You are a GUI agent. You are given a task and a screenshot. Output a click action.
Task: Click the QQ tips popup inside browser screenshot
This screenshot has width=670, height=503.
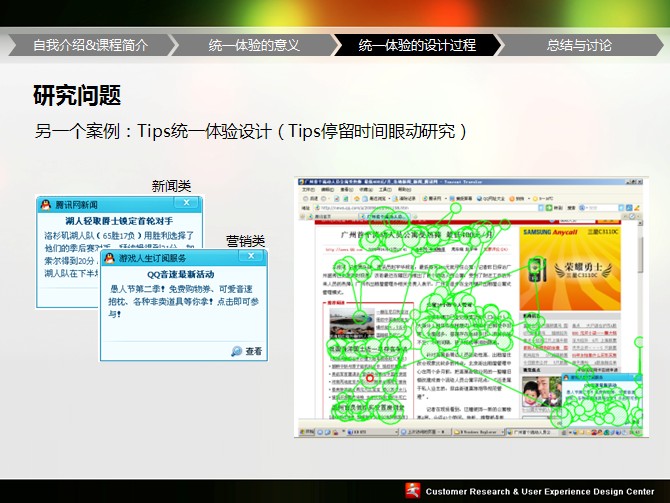(x=602, y=400)
